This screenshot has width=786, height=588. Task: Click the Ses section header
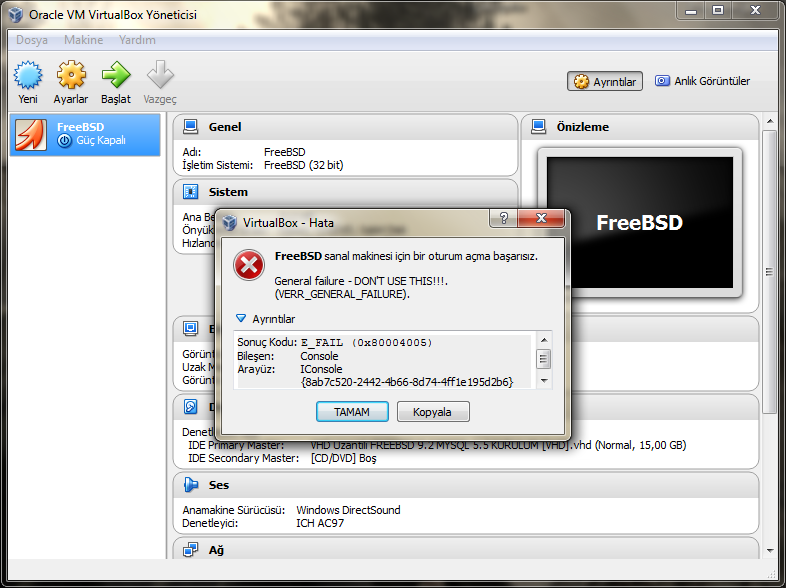click(466, 485)
